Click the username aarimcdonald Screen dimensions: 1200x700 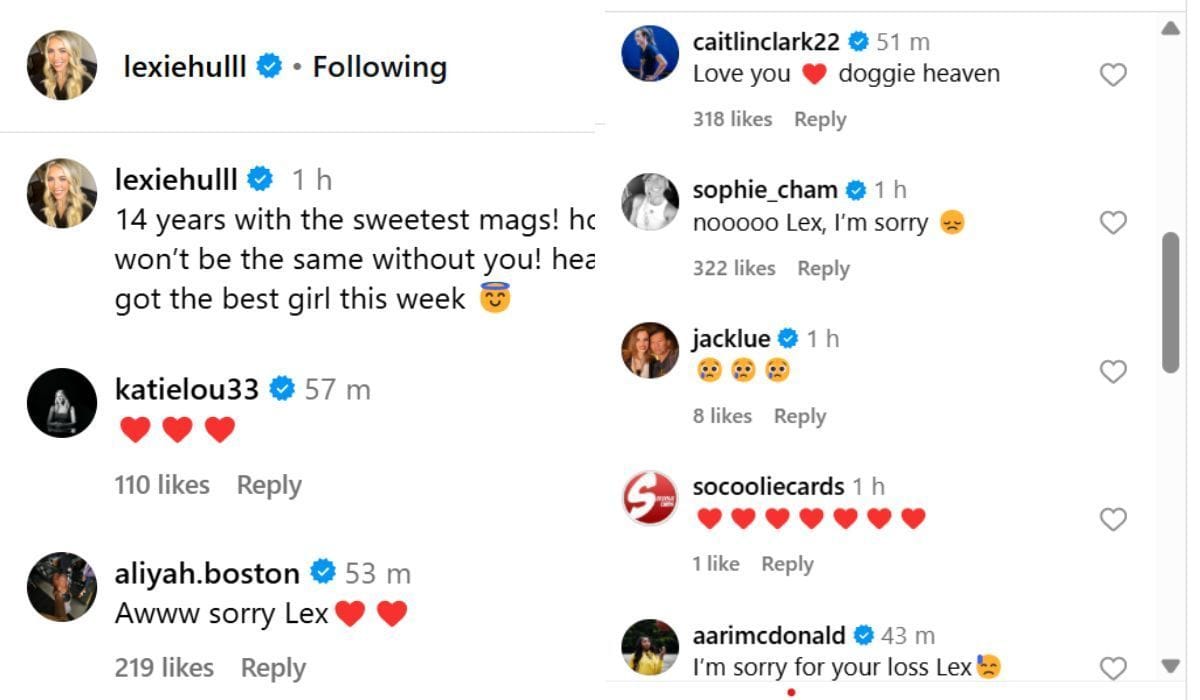click(x=767, y=634)
